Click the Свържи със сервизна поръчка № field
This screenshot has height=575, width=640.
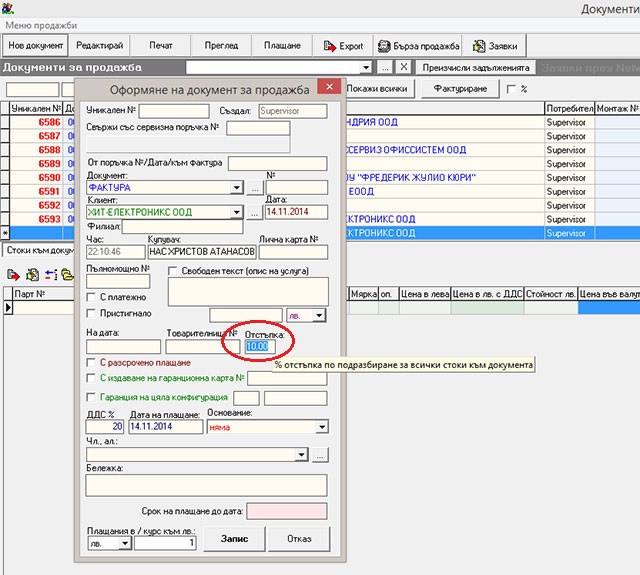point(258,128)
